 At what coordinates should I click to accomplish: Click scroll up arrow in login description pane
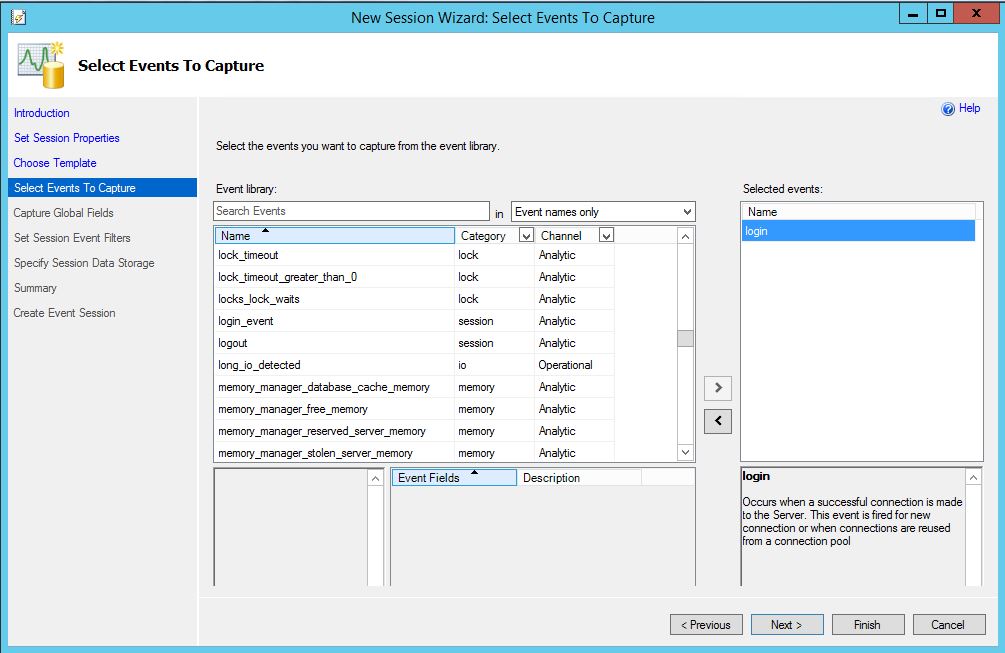[973, 478]
